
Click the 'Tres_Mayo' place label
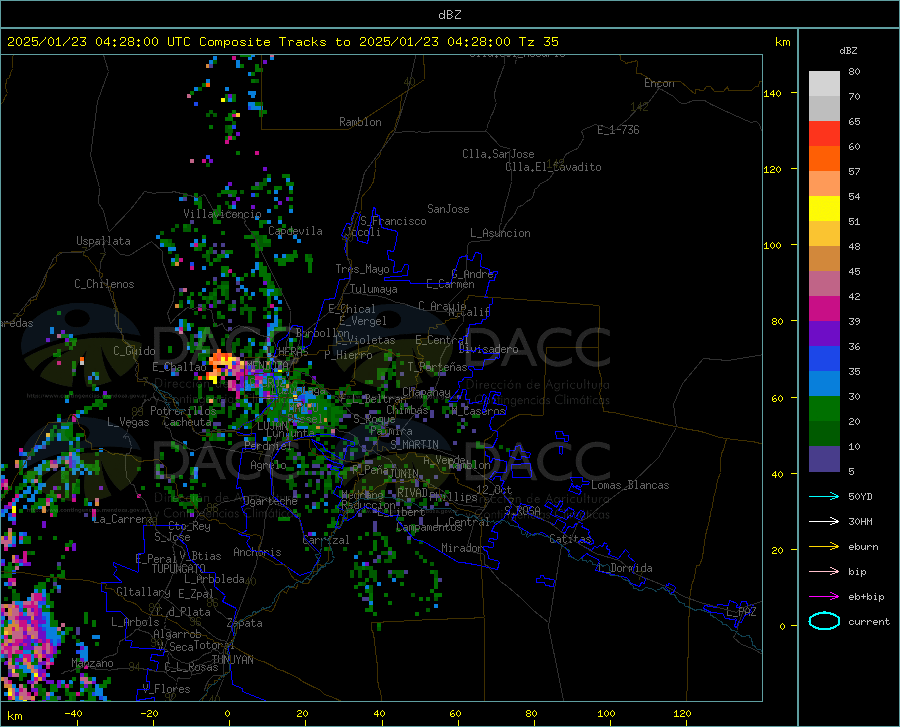coord(362,269)
